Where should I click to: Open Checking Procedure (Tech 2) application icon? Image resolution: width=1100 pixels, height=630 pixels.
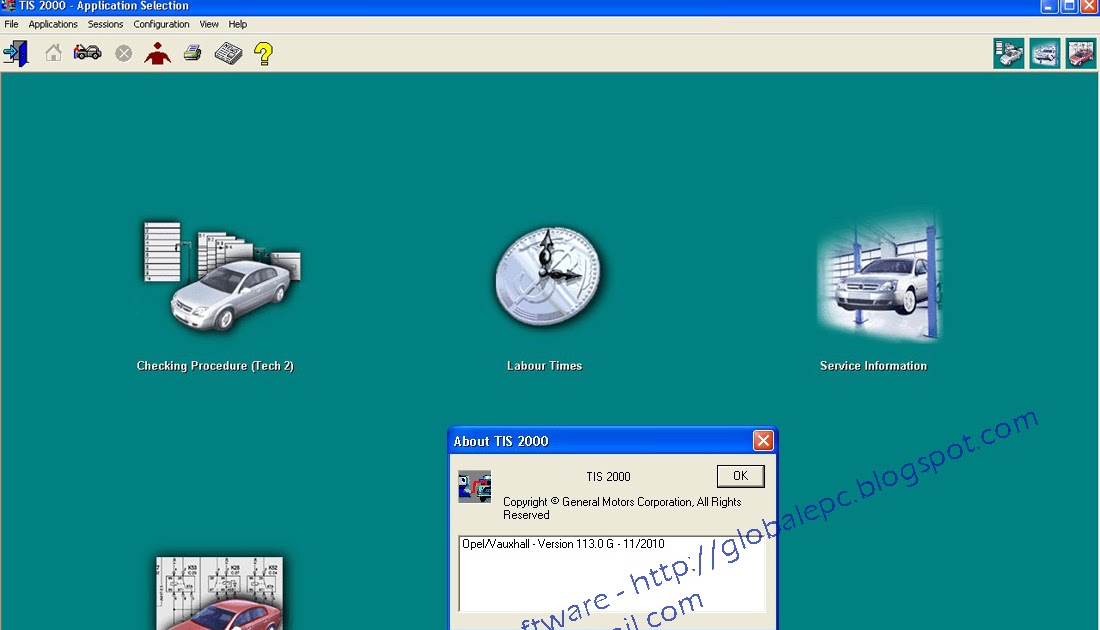point(222,276)
